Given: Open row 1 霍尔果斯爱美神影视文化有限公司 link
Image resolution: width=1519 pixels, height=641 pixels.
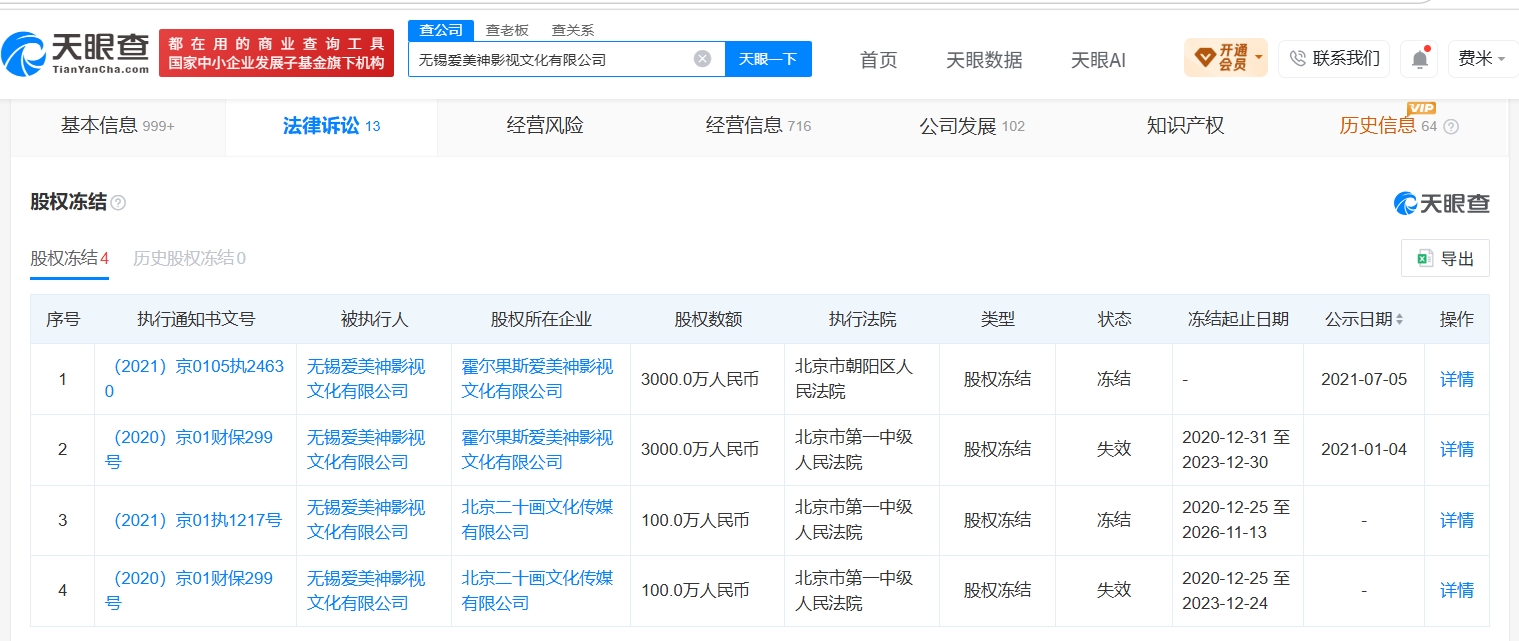Looking at the screenshot, I should (537, 379).
